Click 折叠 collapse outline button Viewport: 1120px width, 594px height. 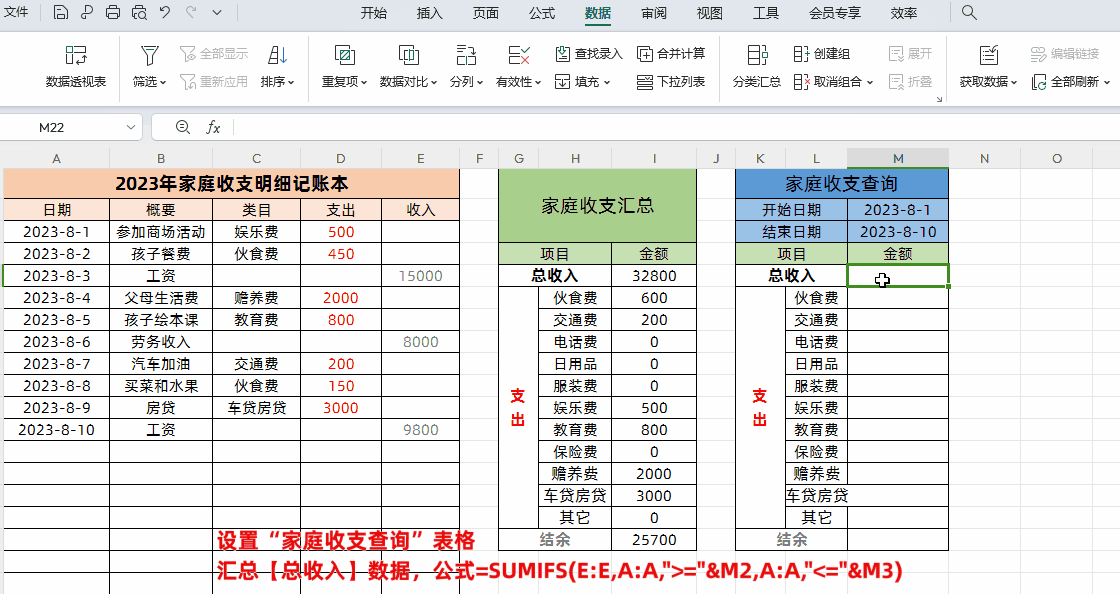click(x=910, y=81)
